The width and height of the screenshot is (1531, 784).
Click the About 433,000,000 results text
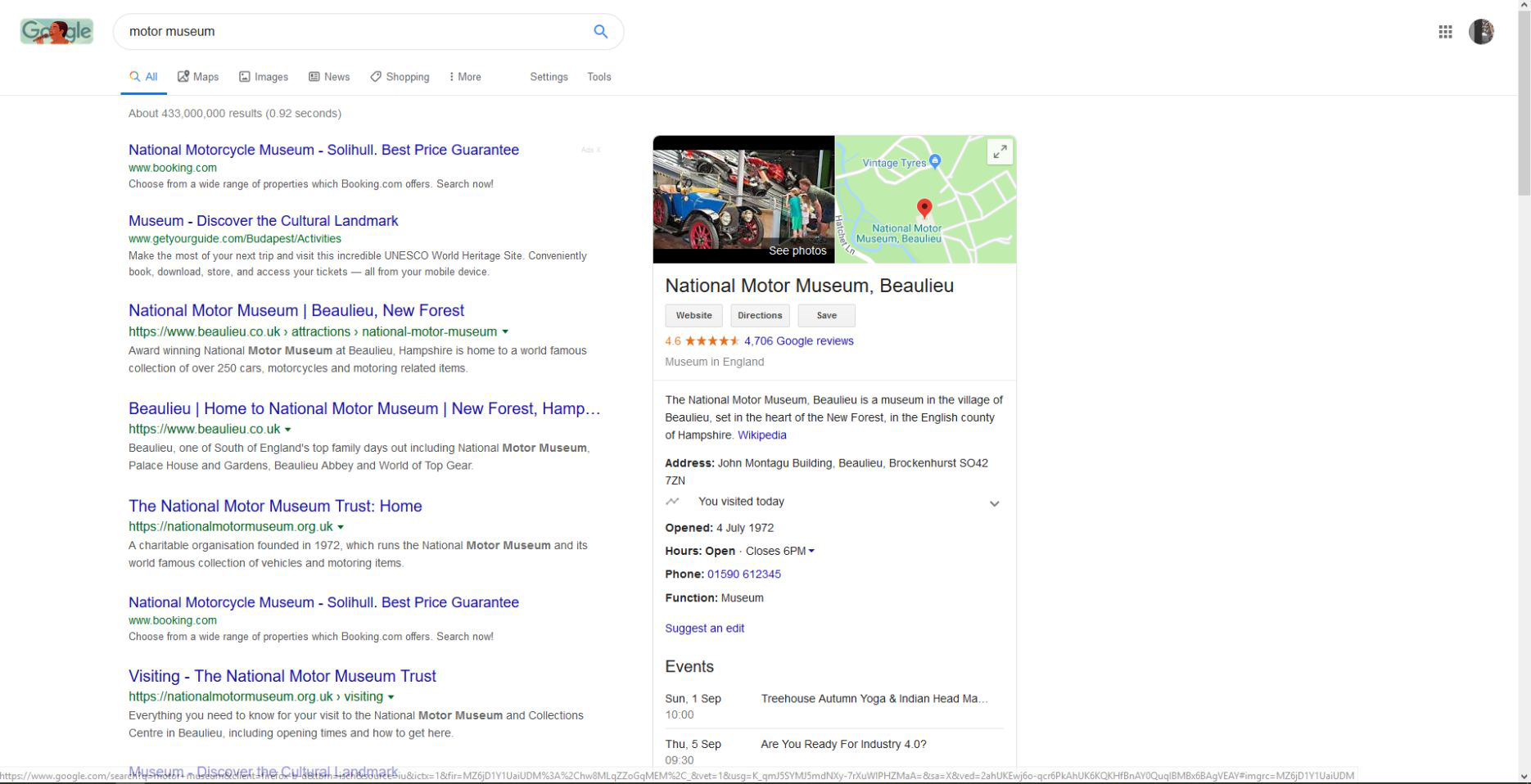click(235, 114)
